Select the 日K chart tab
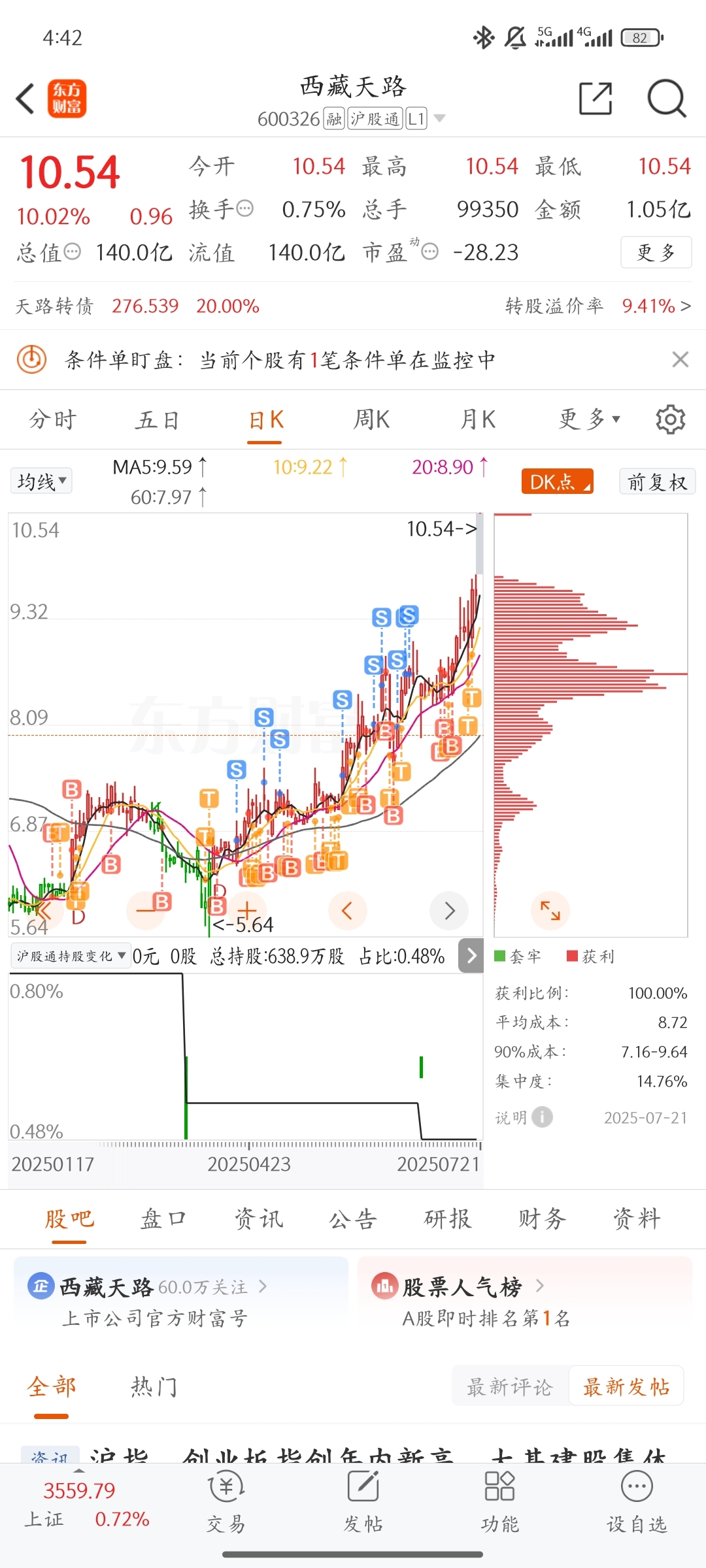The width and height of the screenshot is (706, 1568). pos(265,419)
